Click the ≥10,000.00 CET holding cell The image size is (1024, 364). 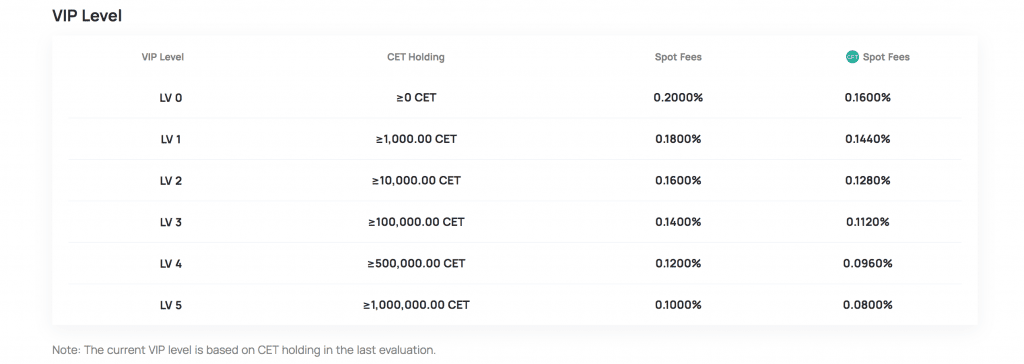tap(416, 180)
